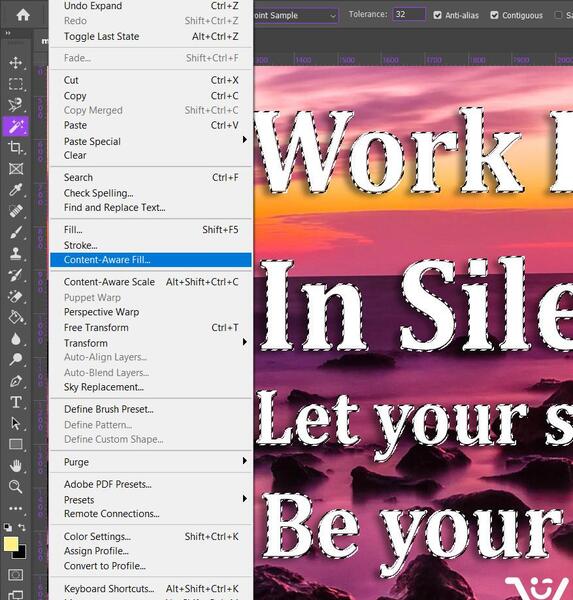Swap foreground and background colors
This screenshot has width=573, height=600.
[22, 528]
